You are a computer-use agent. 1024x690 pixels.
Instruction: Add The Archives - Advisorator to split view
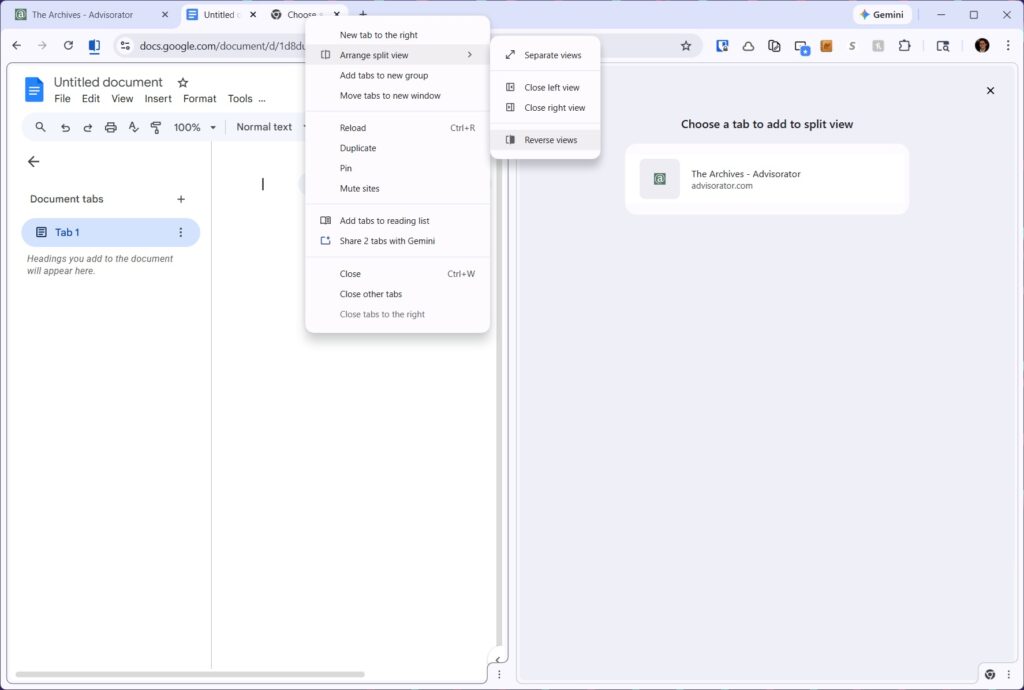(x=766, y=179)
